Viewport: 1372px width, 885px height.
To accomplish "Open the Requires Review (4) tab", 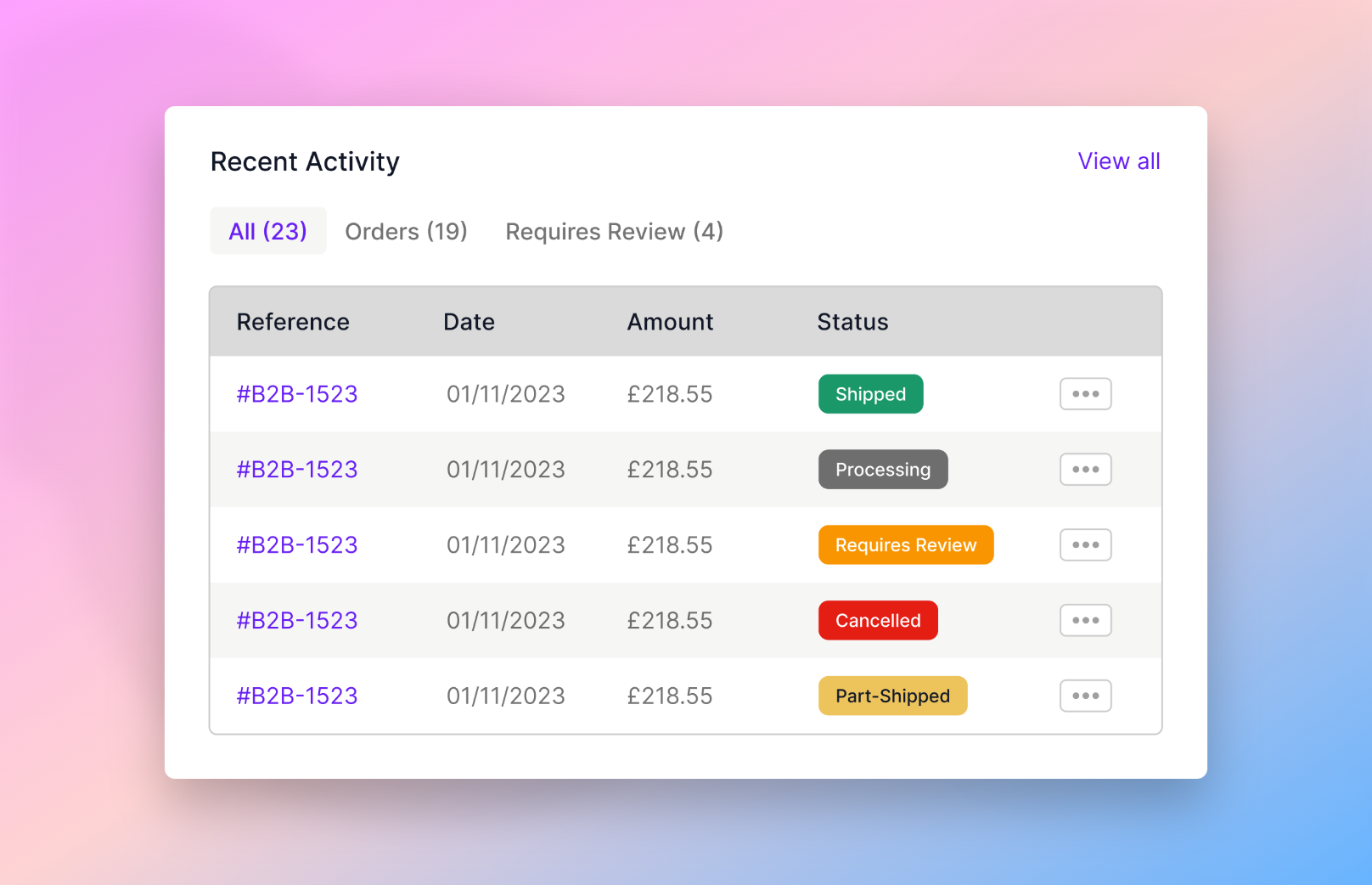I will [614, 231].
